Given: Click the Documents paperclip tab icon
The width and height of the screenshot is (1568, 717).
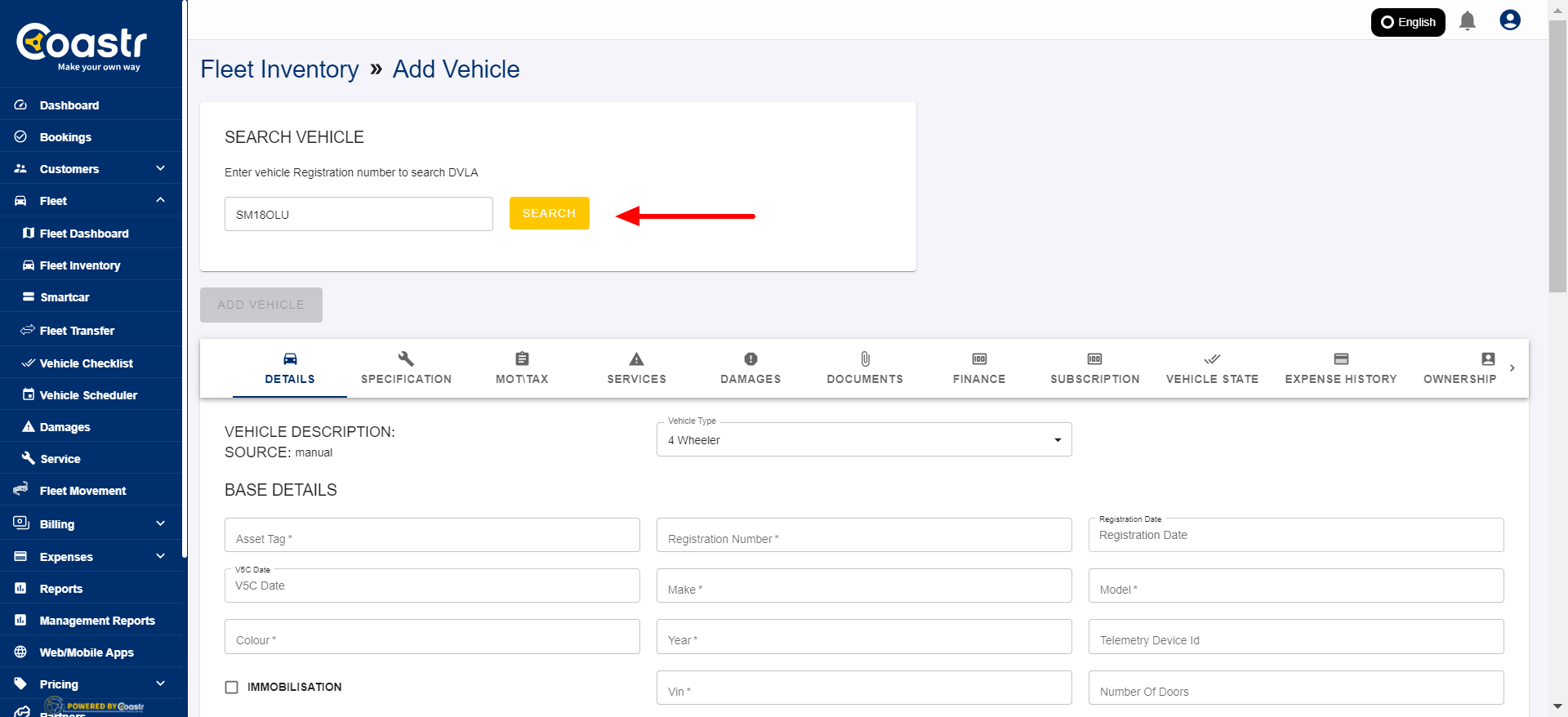Looking at the screenshot, I should click(x=865, y=358).
